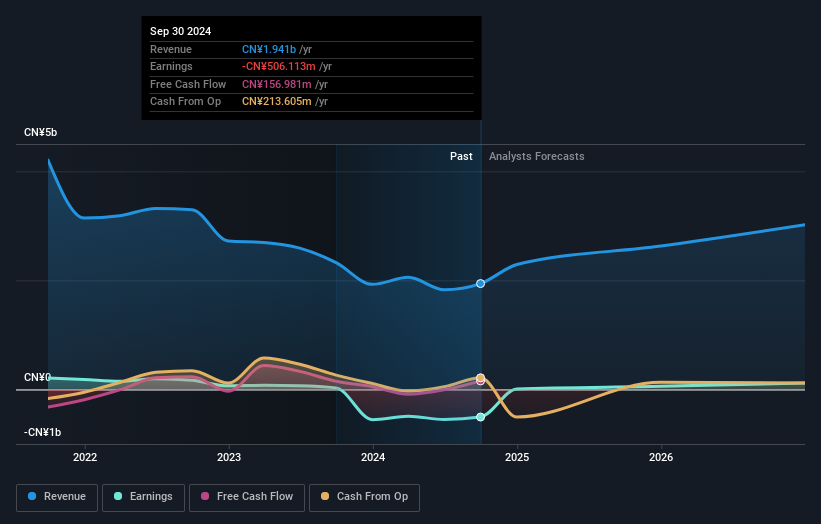Screen dimensions: 821x524
Task: Click the orange Cash From Op data point marker
Action: (480, 377)
